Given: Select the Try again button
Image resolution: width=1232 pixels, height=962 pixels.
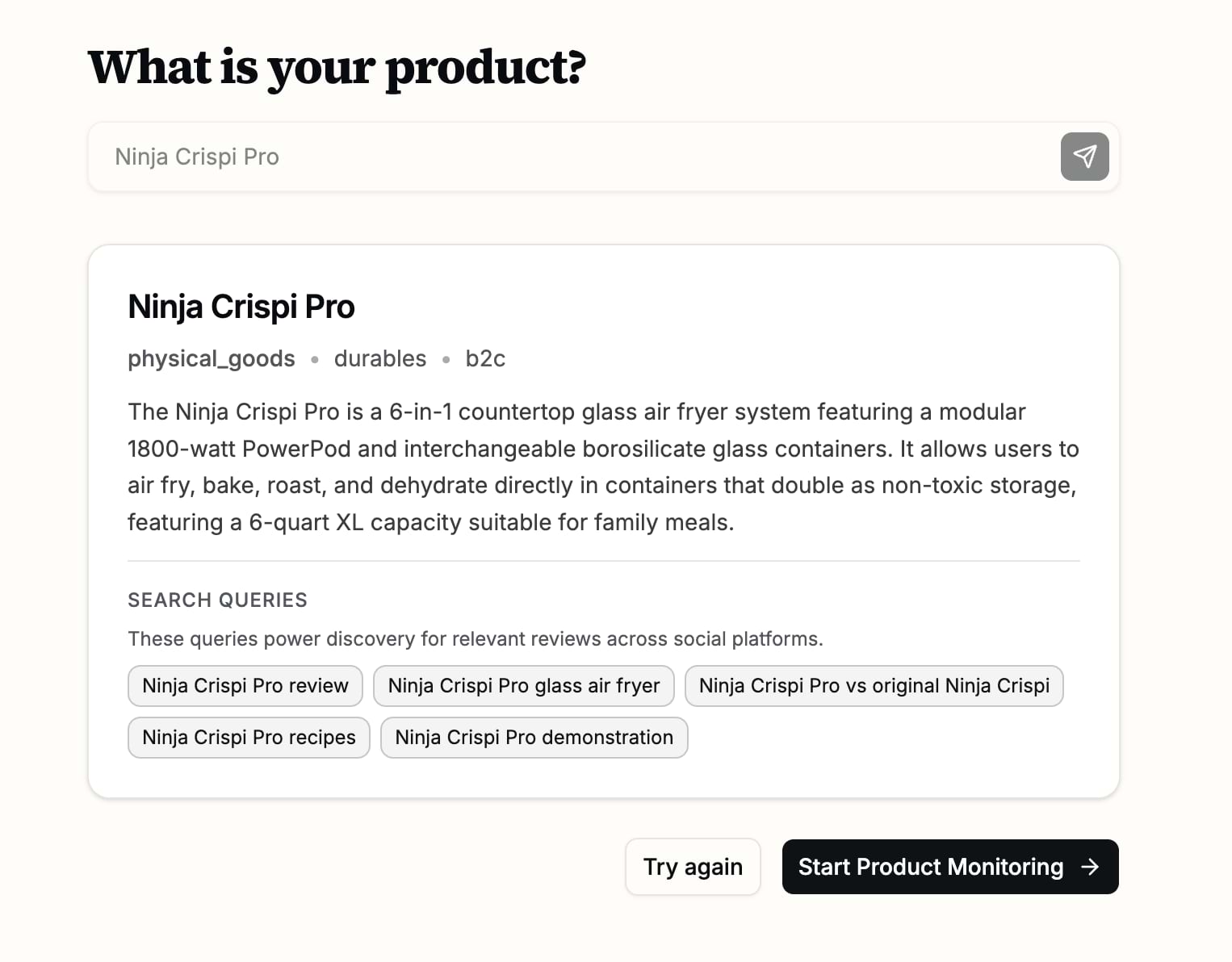Looking at the screenshot, I should tap(692, 867).
